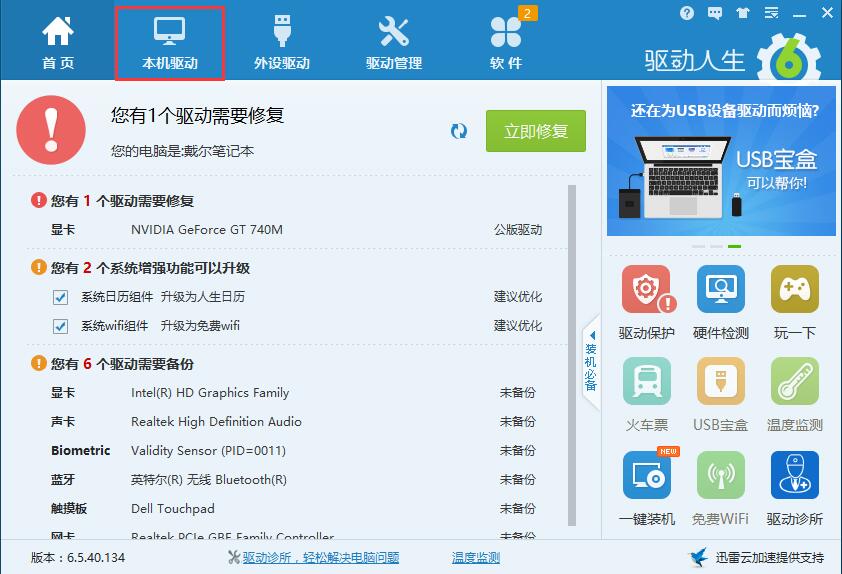Switch to the 本机驱动 tab

coord(170,43)
